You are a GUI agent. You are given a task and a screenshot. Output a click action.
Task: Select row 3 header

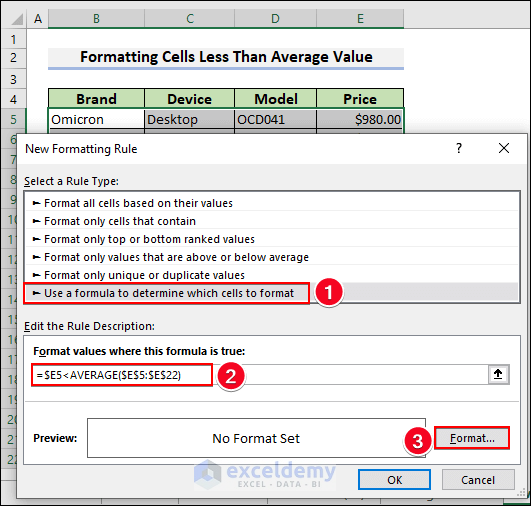[13, 79]
